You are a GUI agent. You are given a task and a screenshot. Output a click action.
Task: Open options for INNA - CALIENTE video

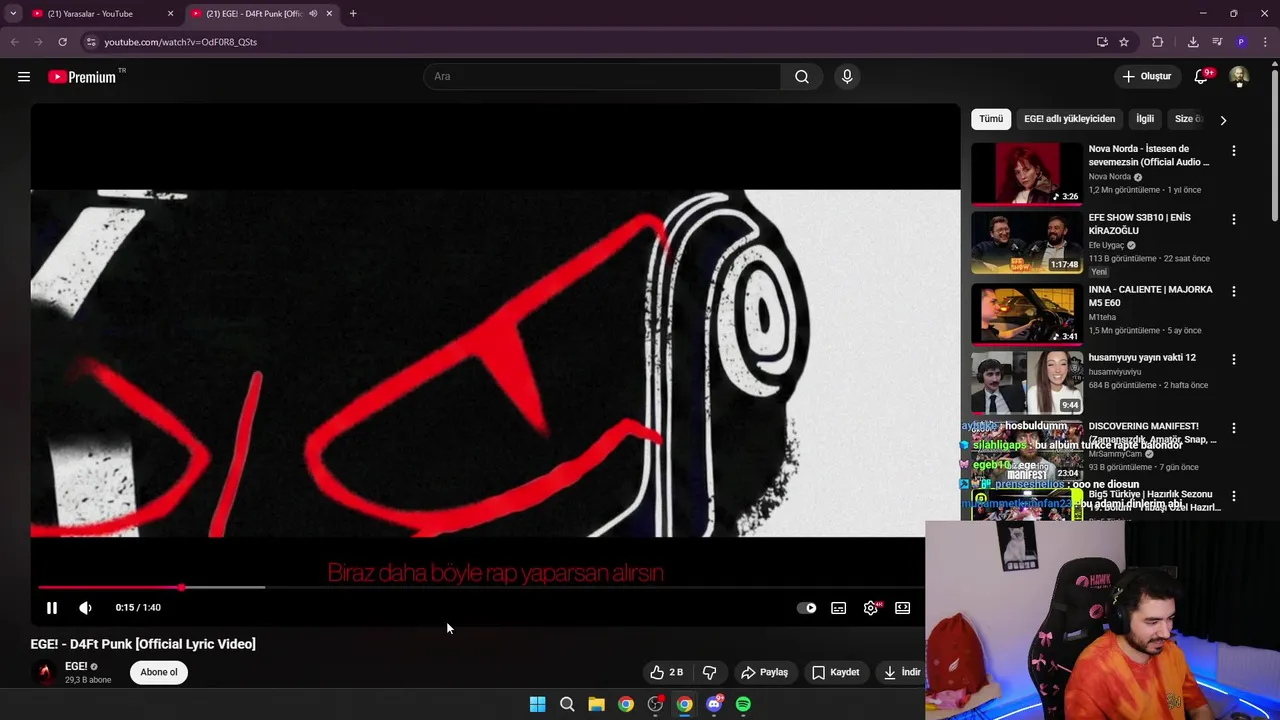(x=1234, y=291)
